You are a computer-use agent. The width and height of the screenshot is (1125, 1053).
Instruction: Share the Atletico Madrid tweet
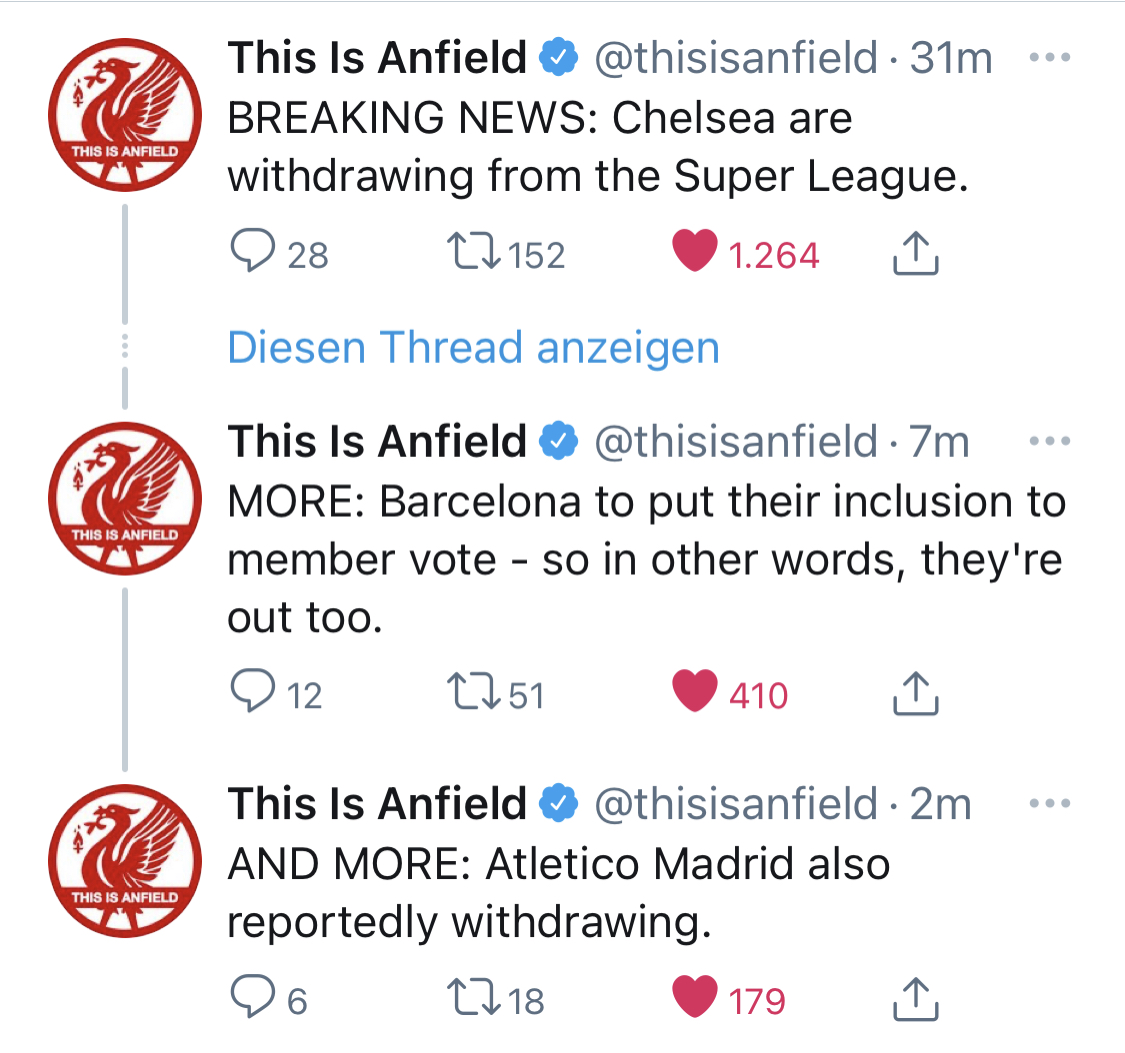[915, 998]
